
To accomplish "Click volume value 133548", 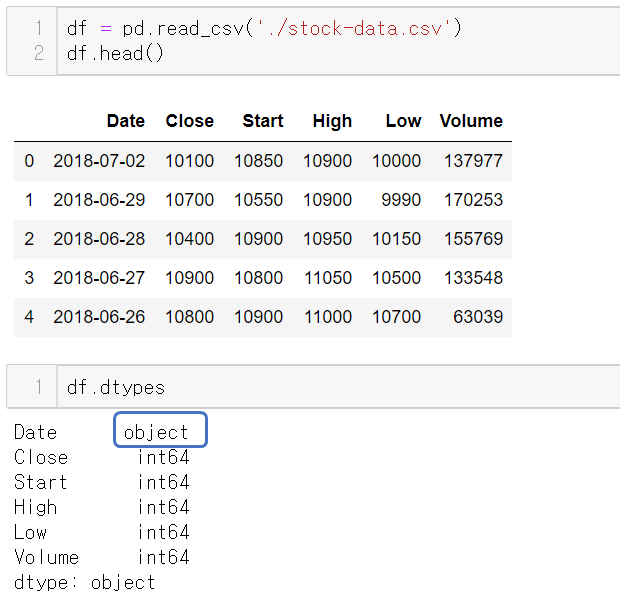I will [474, 278].
